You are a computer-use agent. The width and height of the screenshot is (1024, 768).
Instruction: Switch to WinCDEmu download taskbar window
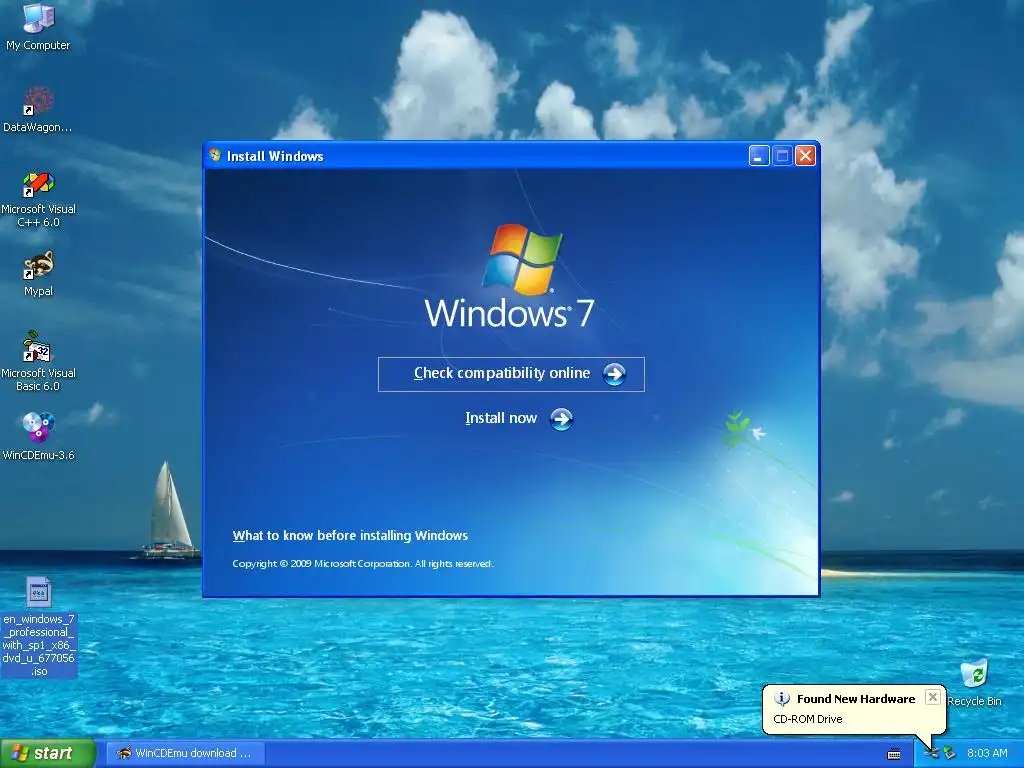185,753
